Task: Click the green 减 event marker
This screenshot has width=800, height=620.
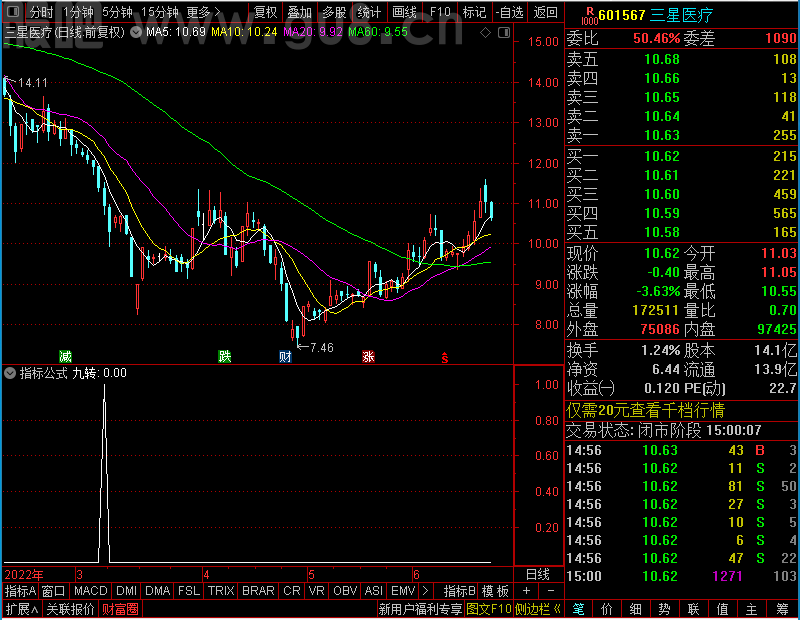Action: [x=65, y=356]
